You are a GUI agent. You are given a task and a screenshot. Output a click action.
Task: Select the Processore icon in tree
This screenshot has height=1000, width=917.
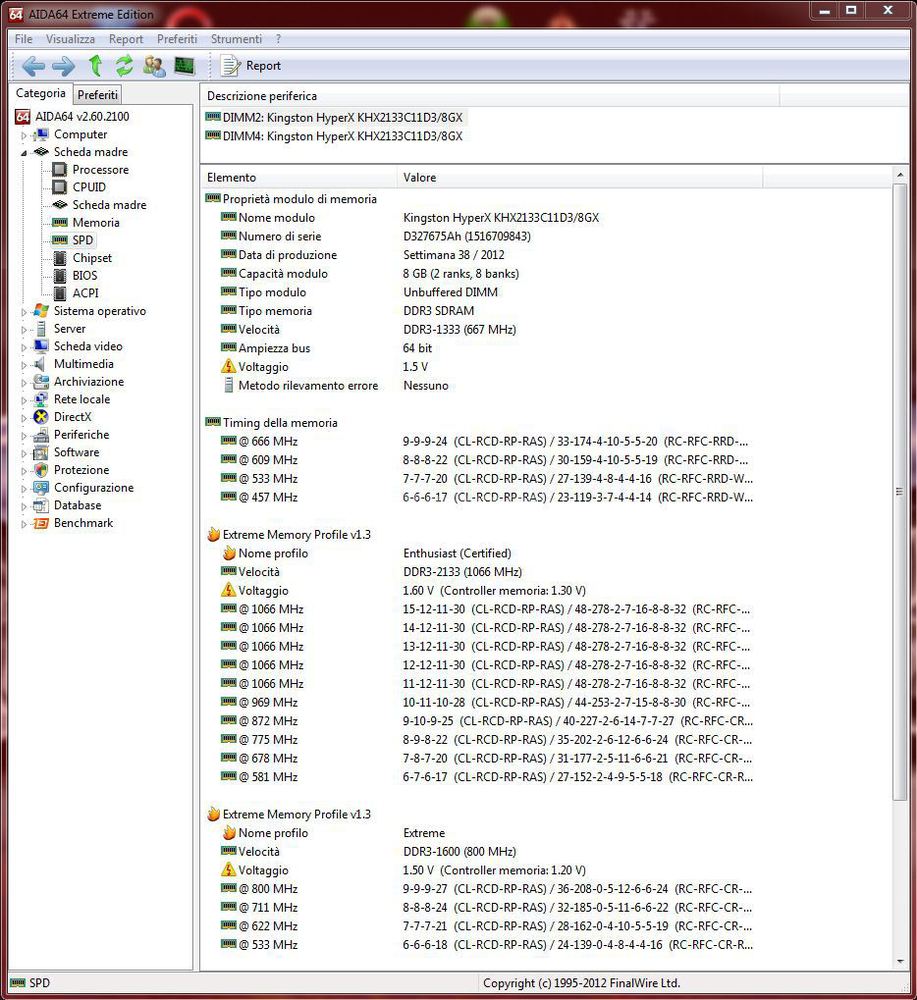point(59,170)
